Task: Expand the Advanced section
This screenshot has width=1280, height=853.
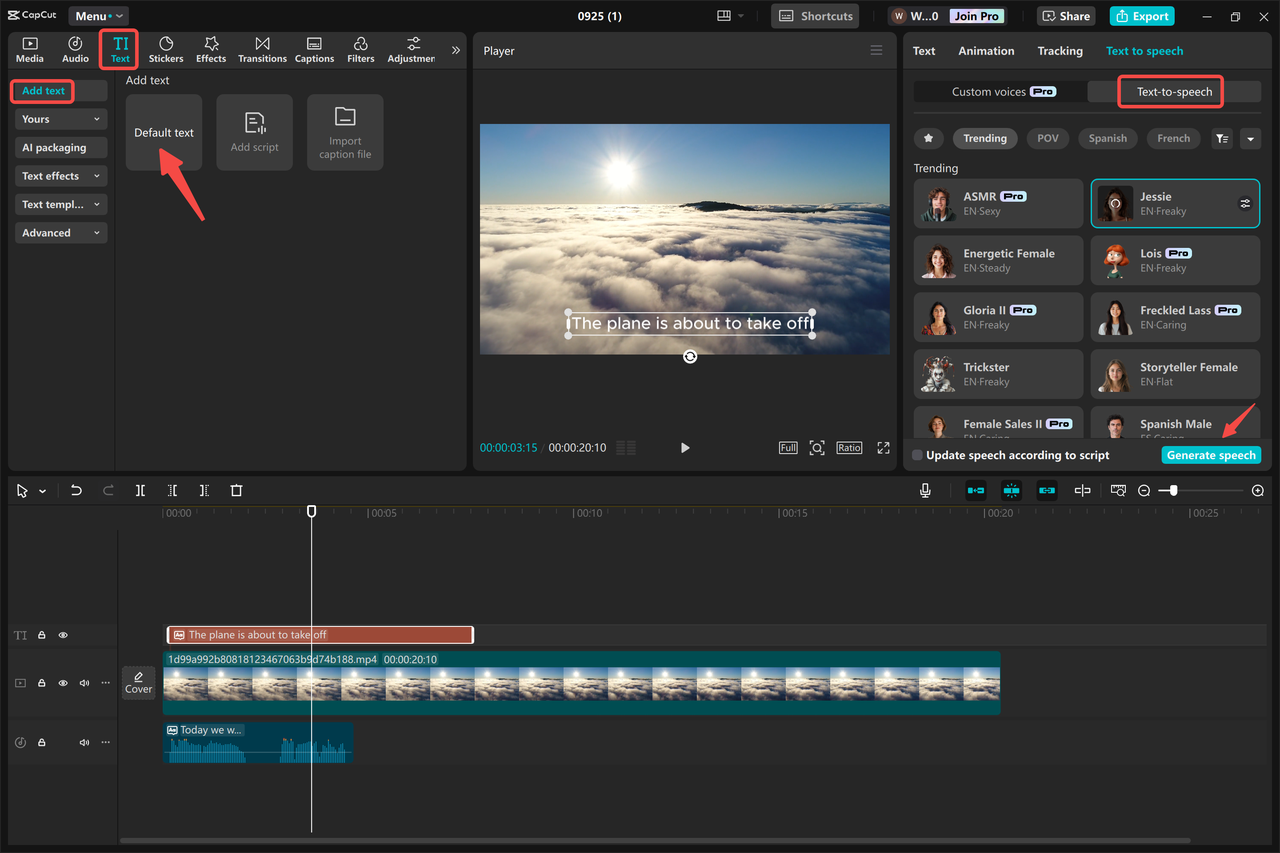Action: coord(60,232)
